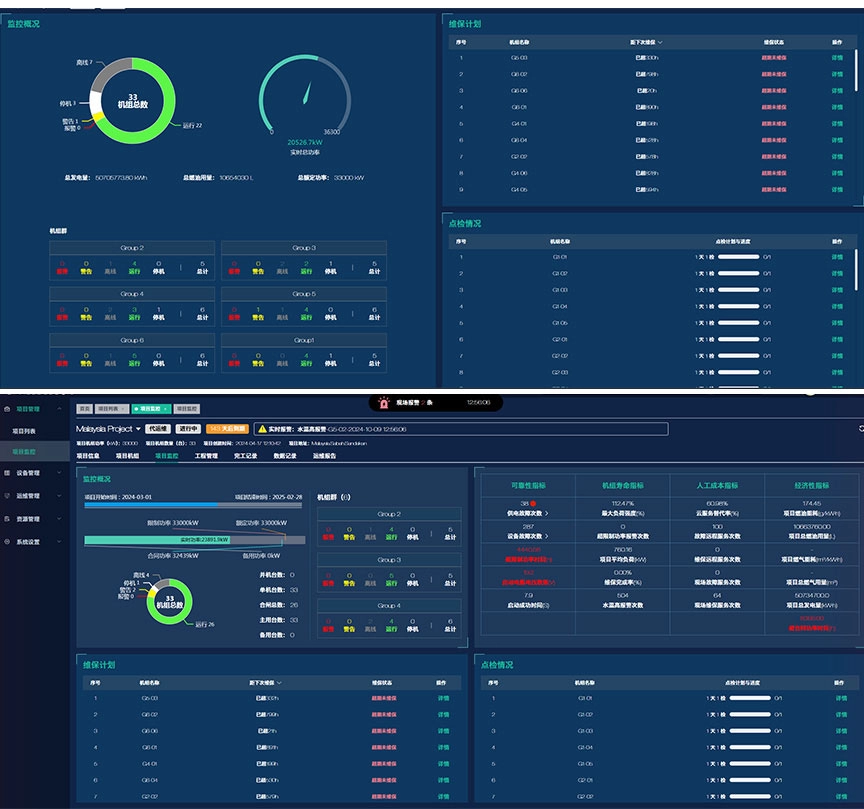This screenshot has height=809, width=864.
Task: Click the green 实时功率 progress bar
Action: 160,540
